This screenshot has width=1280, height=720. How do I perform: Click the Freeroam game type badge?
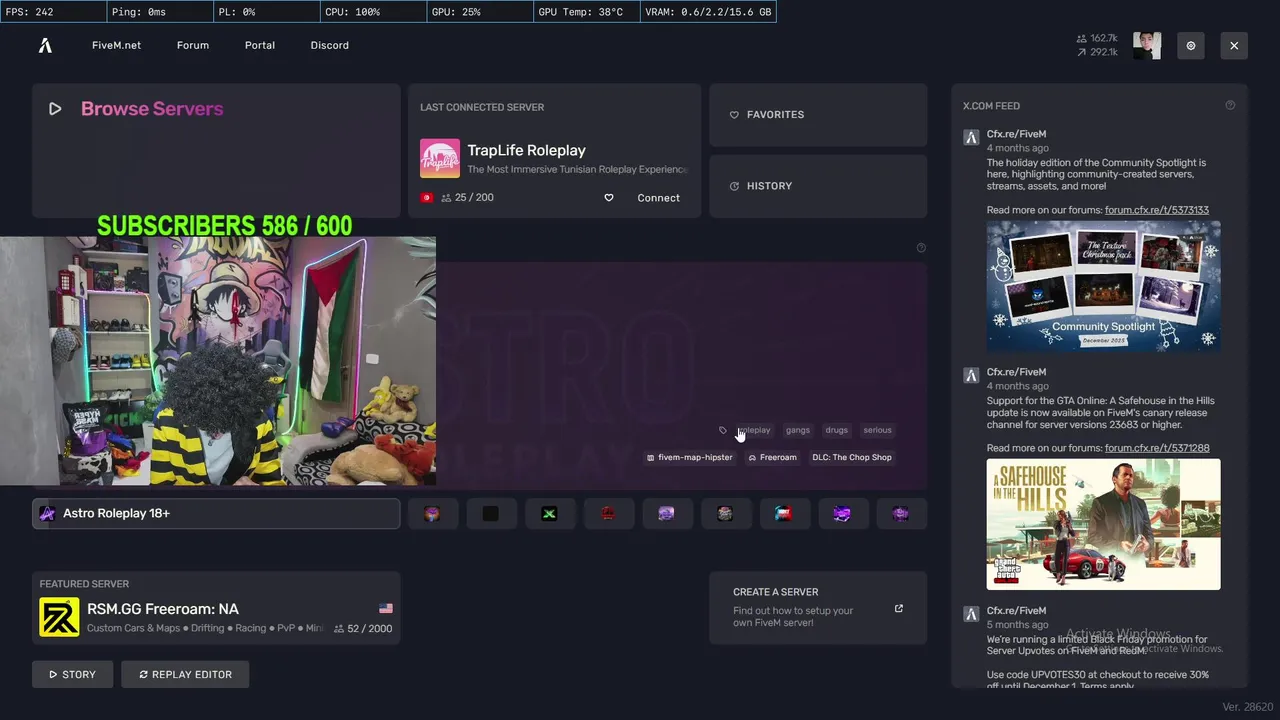tap(772, 457)
